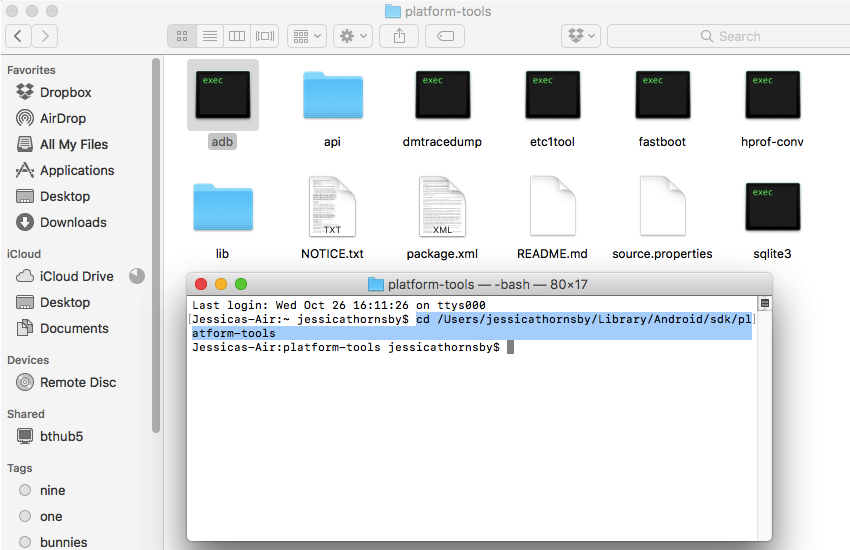Click the Terminal prompt cursor line
The image size is (850, 550).
[353, 347]
